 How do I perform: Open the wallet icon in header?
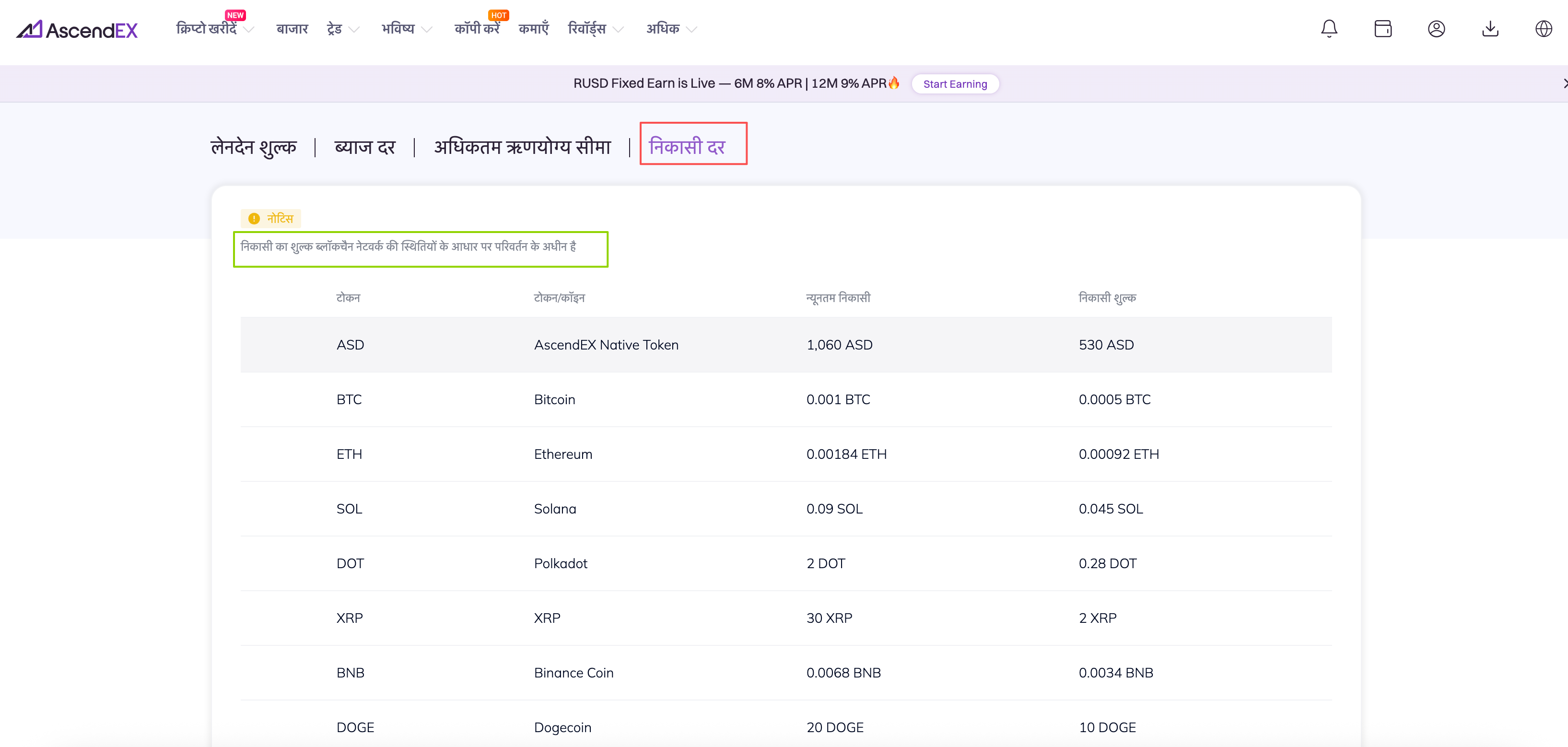coord(1382,29)
